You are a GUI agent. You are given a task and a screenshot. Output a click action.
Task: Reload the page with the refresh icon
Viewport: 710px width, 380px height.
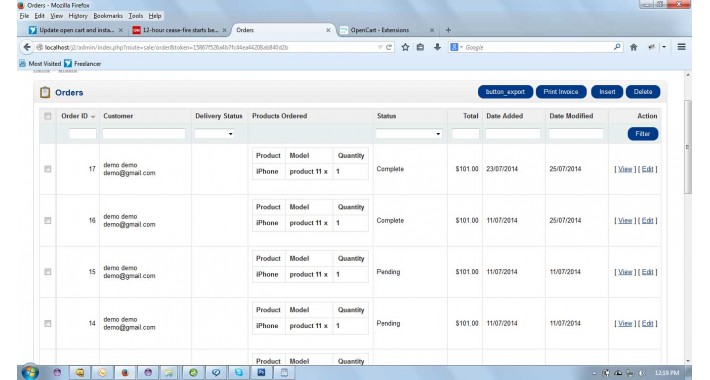coord(389,47)
